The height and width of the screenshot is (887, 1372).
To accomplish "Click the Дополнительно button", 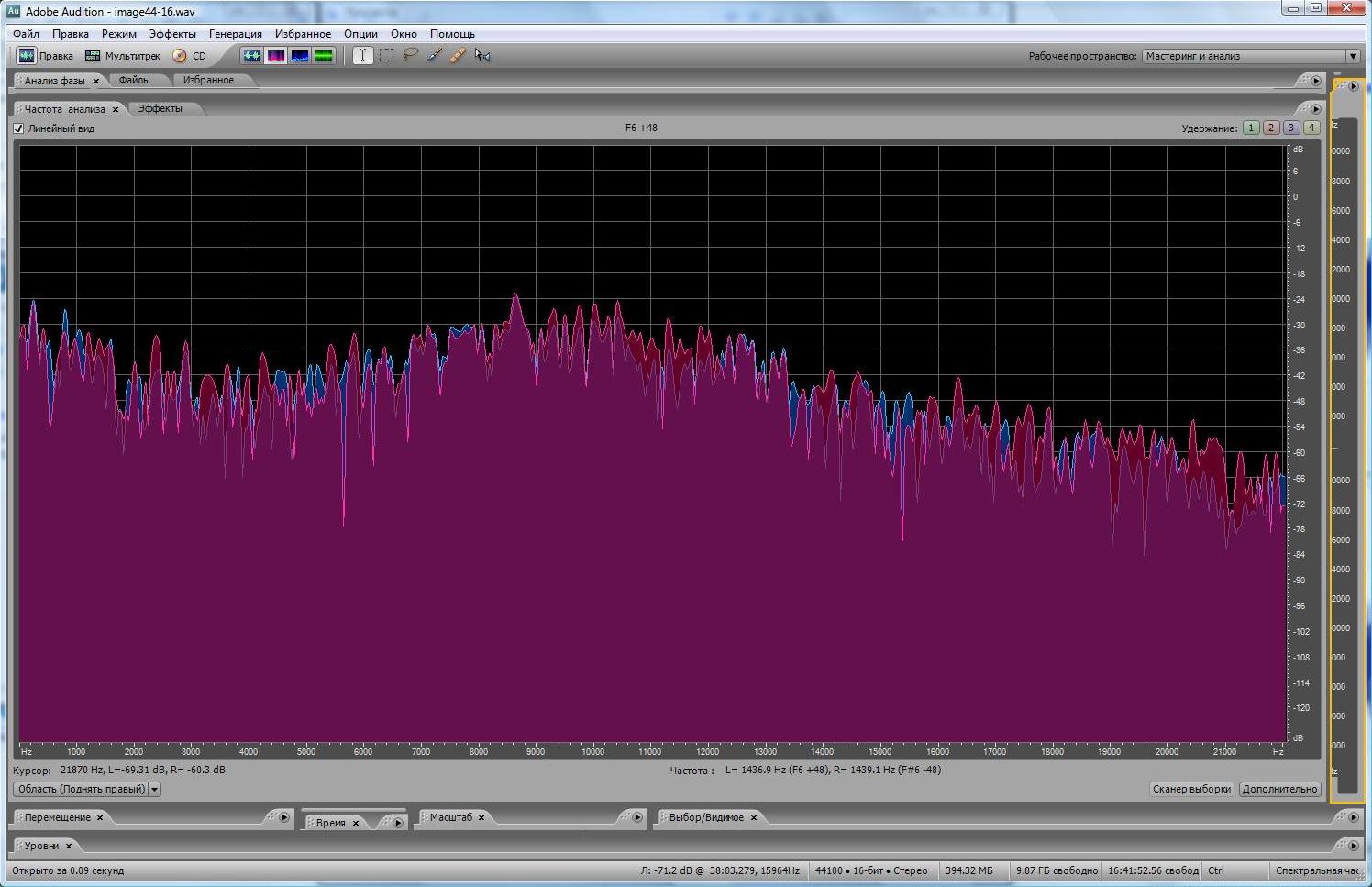I will [1279, 789].
